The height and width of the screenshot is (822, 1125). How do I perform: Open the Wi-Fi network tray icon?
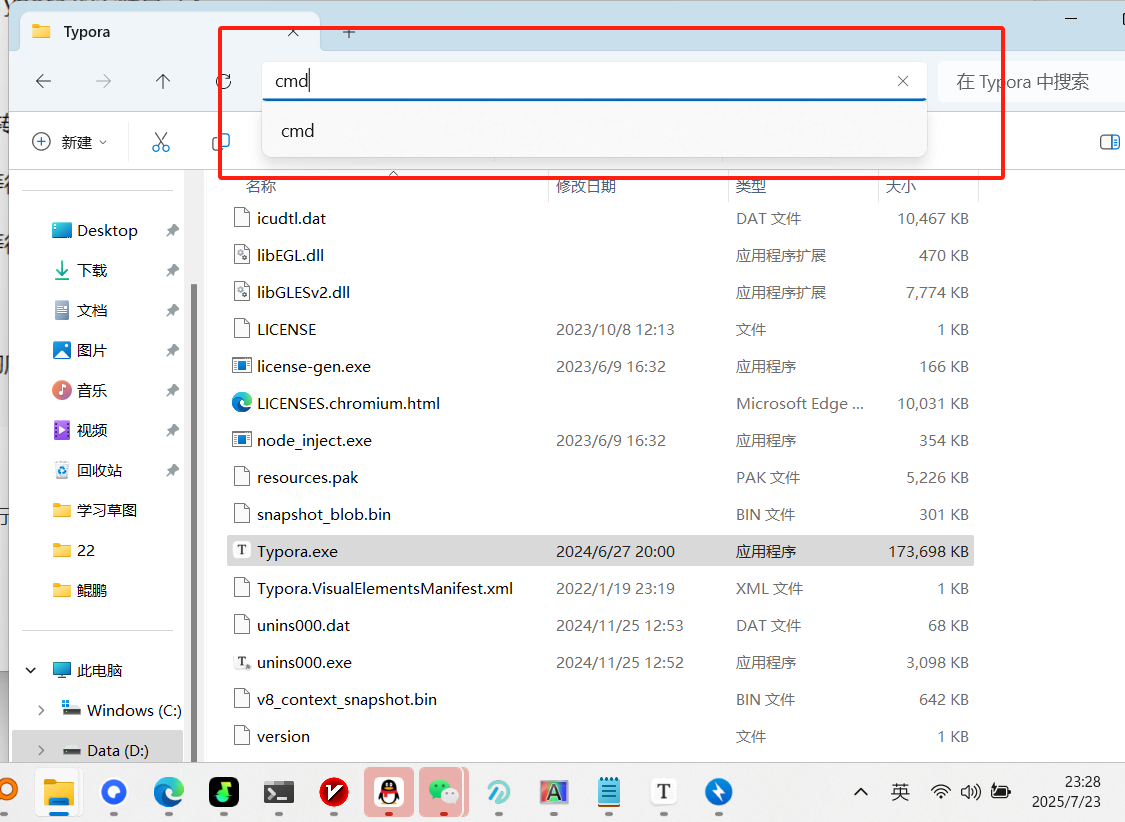[940, 792]
